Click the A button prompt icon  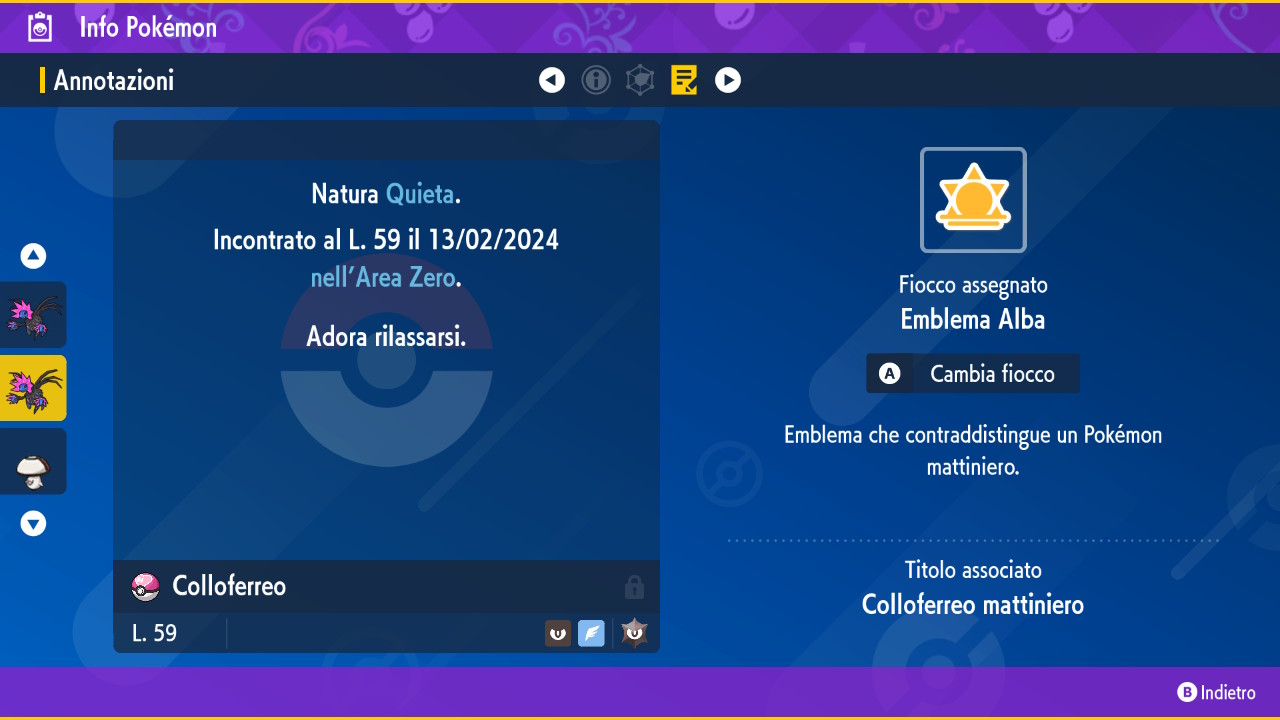pyautogui.click(x=889, y=374)
